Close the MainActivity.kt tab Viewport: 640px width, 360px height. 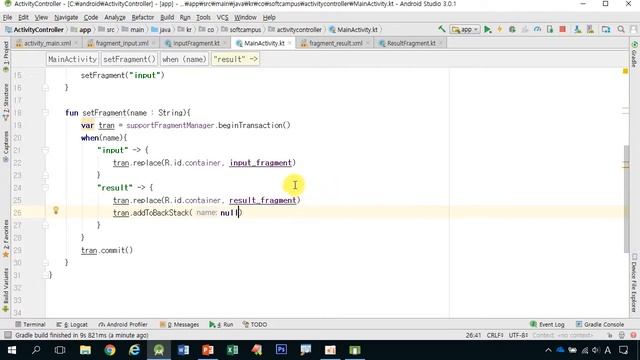pos(289,43)
